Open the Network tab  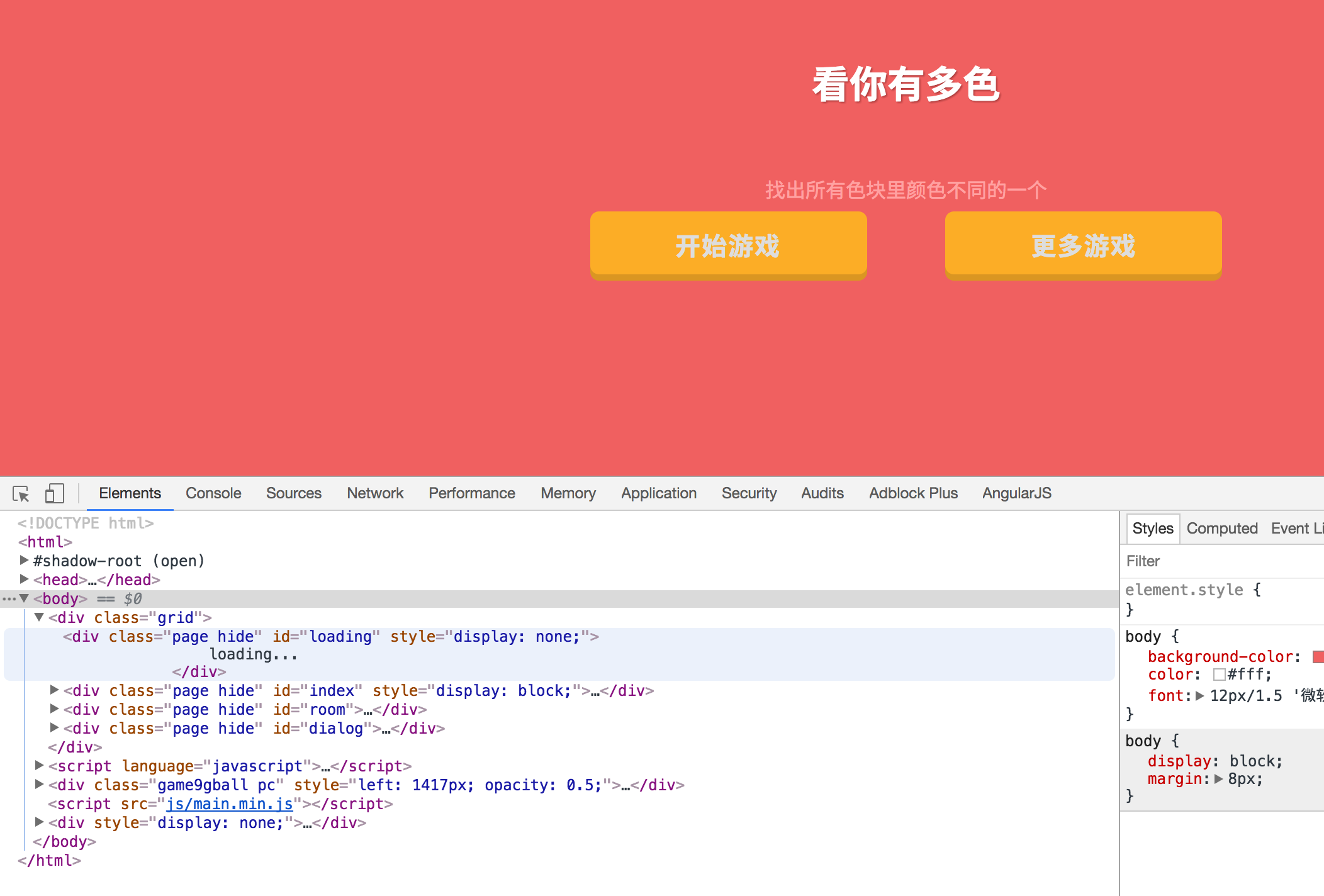point(375,493)
